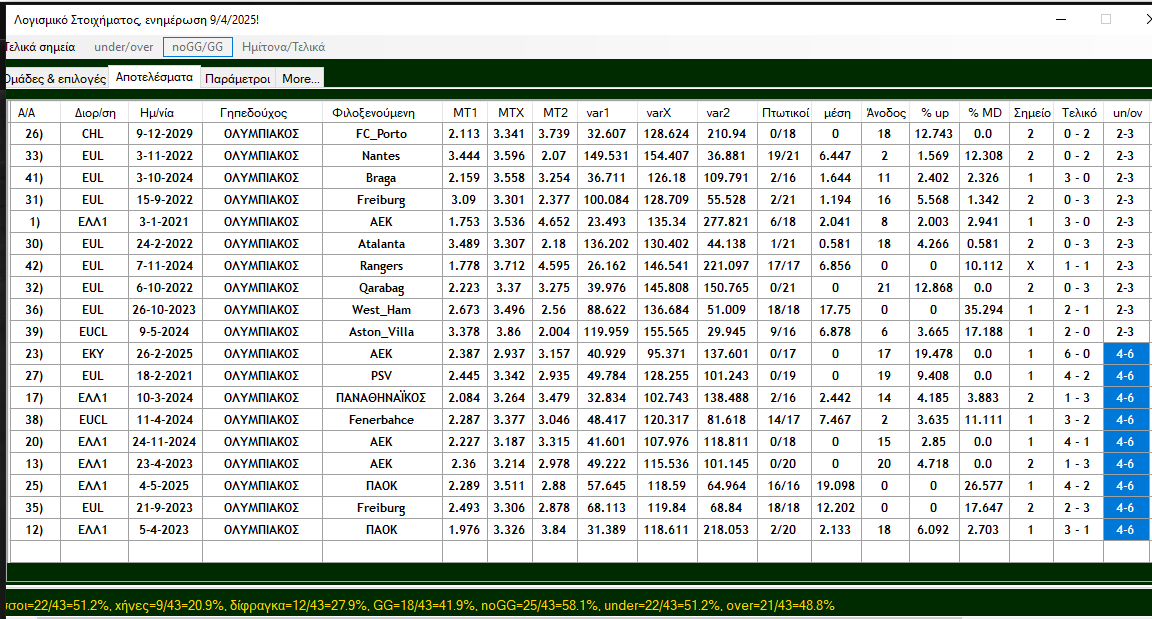Toggle the under/over view option
The width and height of the screenshot is (1152, 619).
(x=124, y=47)
